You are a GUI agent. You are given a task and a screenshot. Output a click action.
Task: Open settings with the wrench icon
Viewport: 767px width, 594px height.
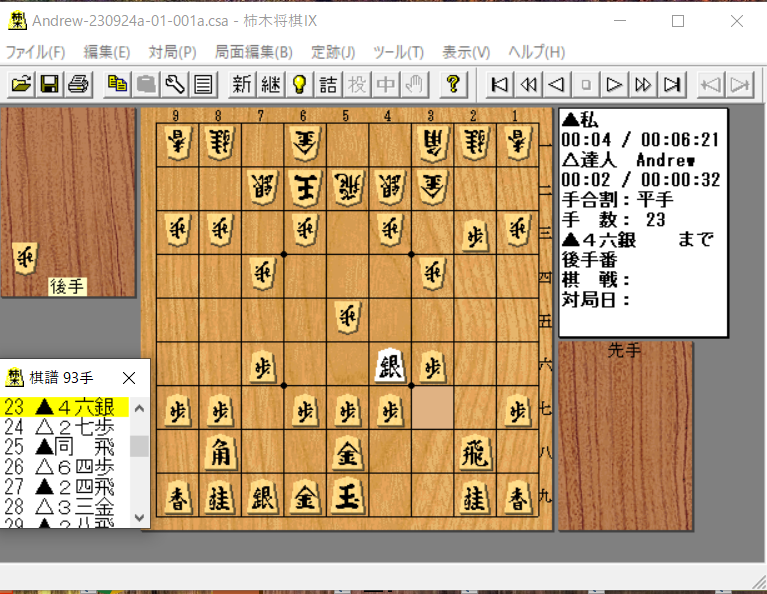point(174,85)
